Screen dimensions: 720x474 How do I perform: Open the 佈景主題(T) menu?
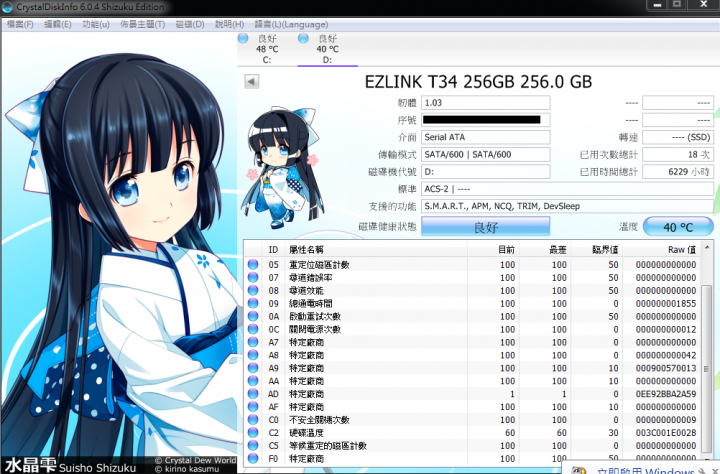point(142,24)
